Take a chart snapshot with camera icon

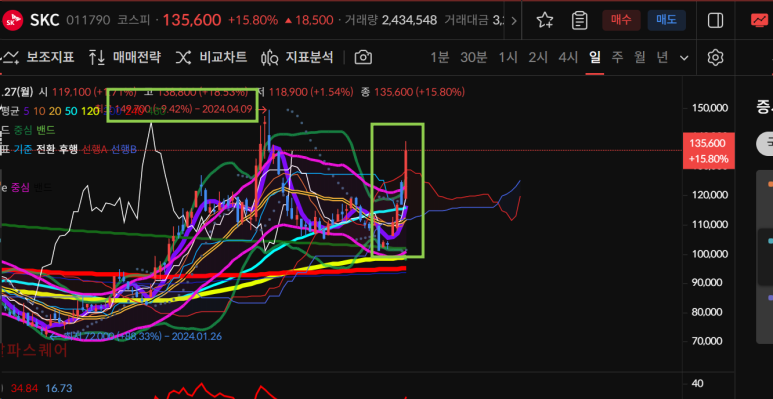(x=363, y=58)
